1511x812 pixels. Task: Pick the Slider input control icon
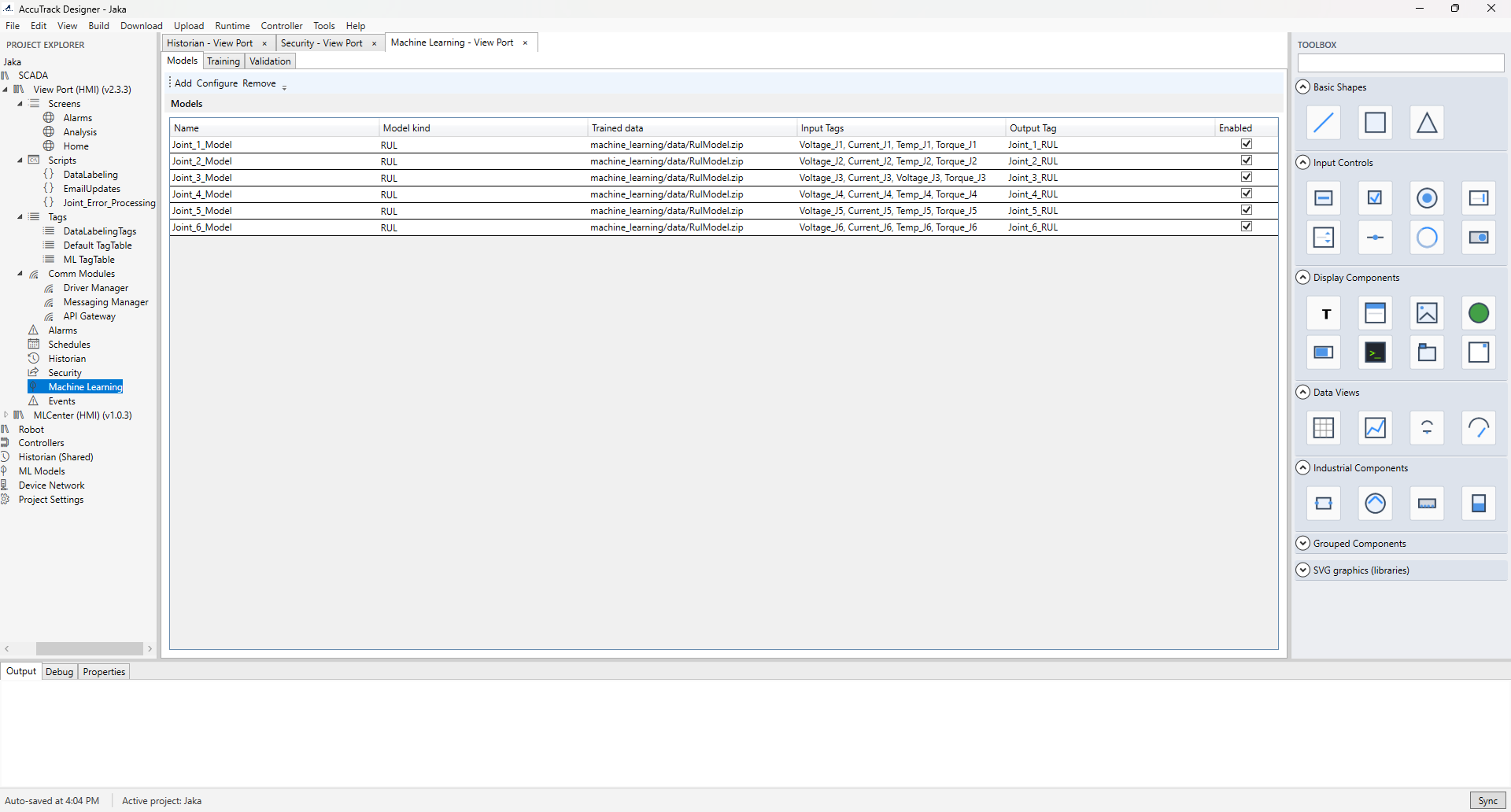click(x=1375, y=238)
